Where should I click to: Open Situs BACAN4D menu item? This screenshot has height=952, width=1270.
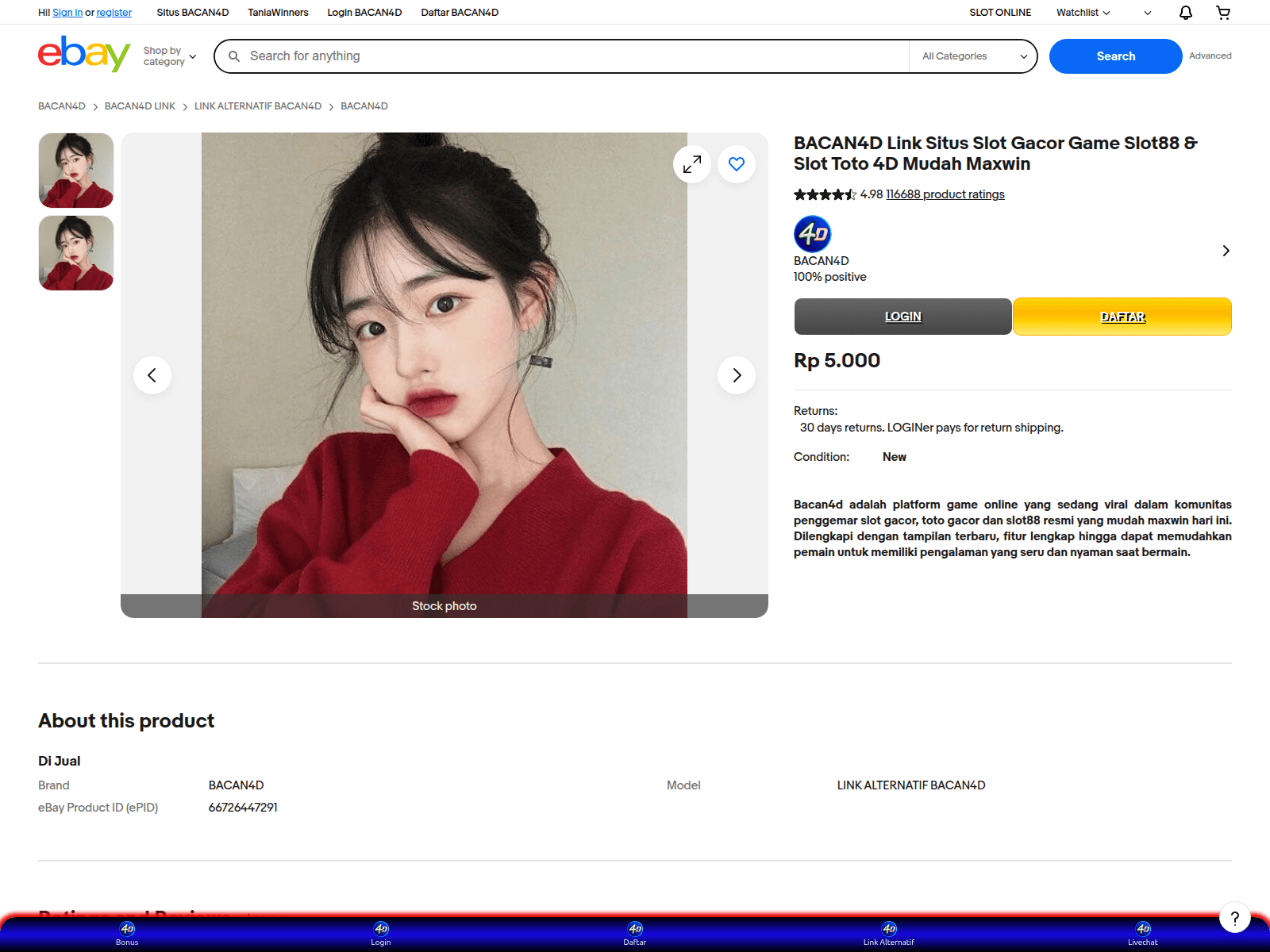tap(193, 13)
